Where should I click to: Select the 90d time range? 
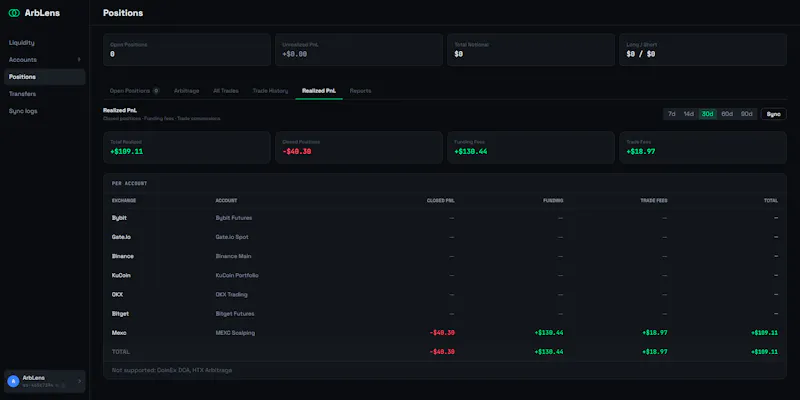point(746,114)
